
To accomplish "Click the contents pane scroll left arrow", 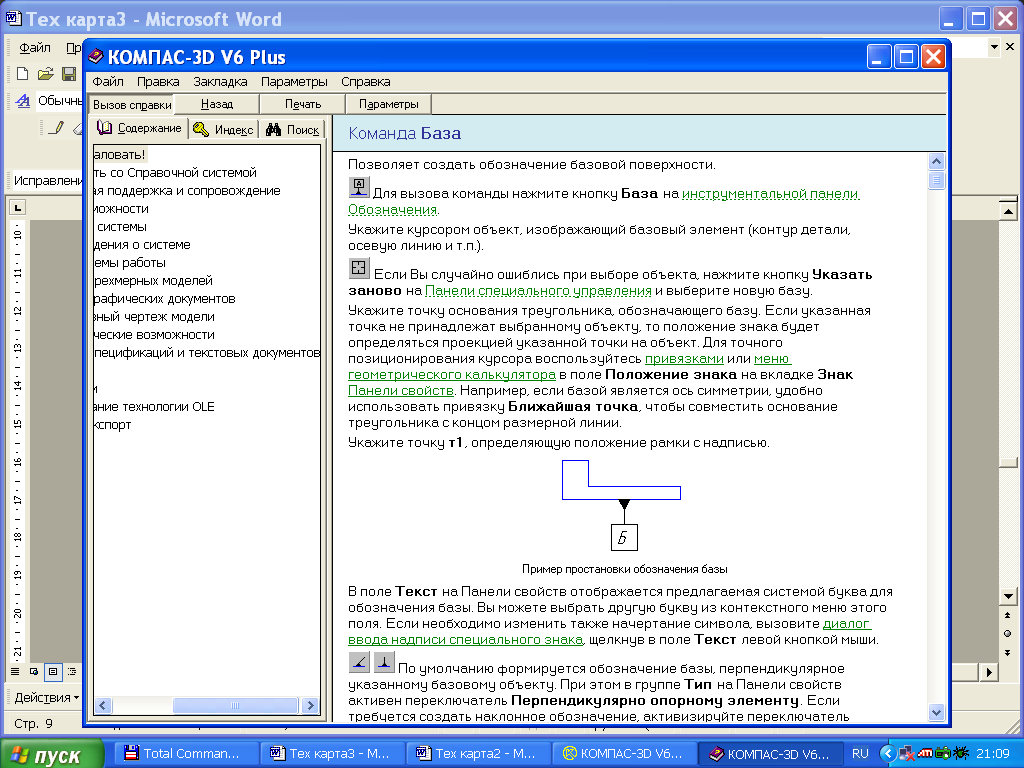I will click(103, 705).
